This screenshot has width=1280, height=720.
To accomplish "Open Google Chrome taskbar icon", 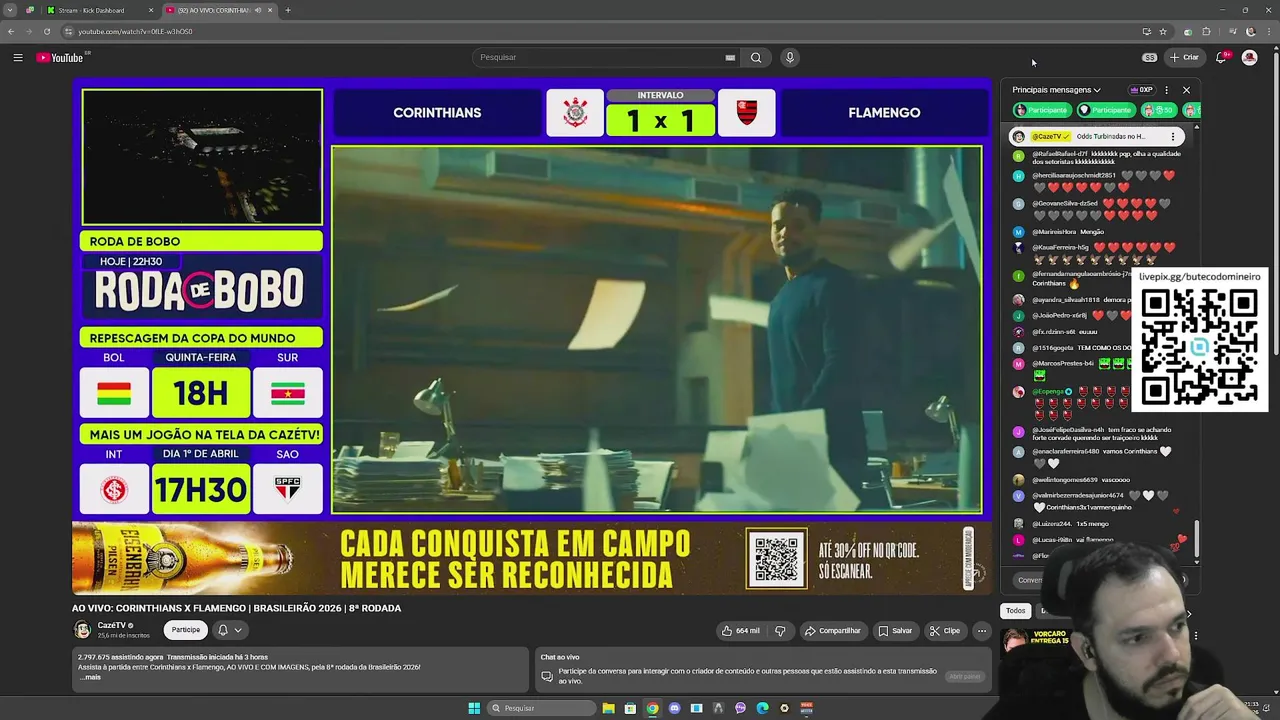I will 652,708.
